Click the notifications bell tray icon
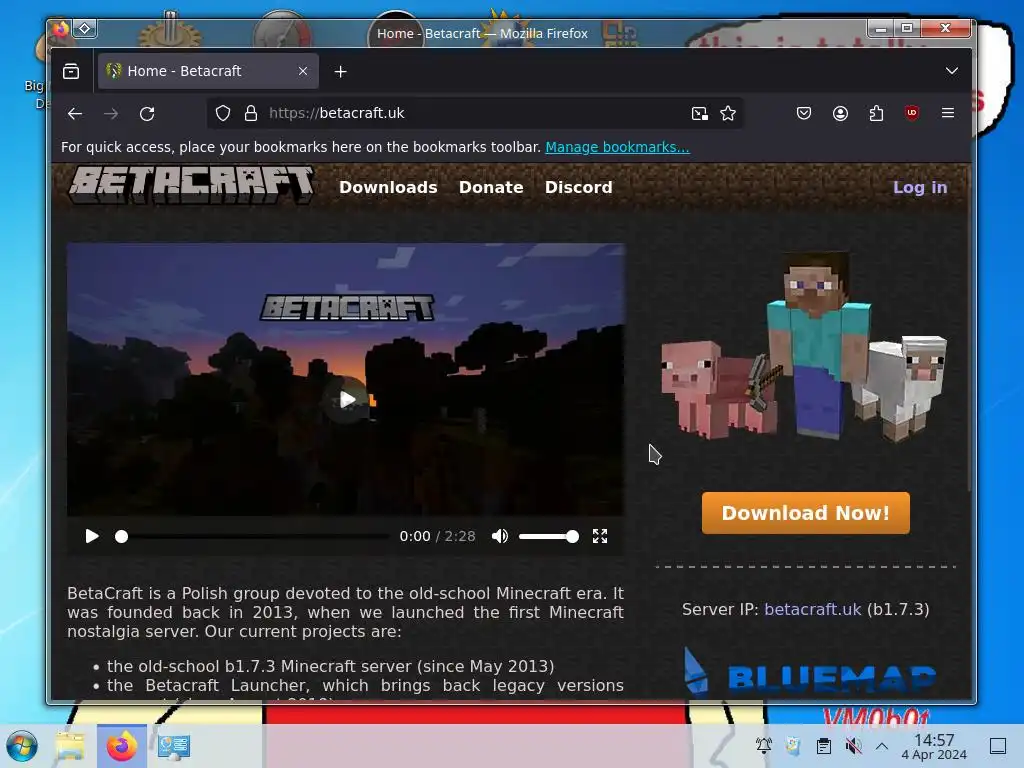The height and width of the screenshot is (768, 1024). (763, 745)
